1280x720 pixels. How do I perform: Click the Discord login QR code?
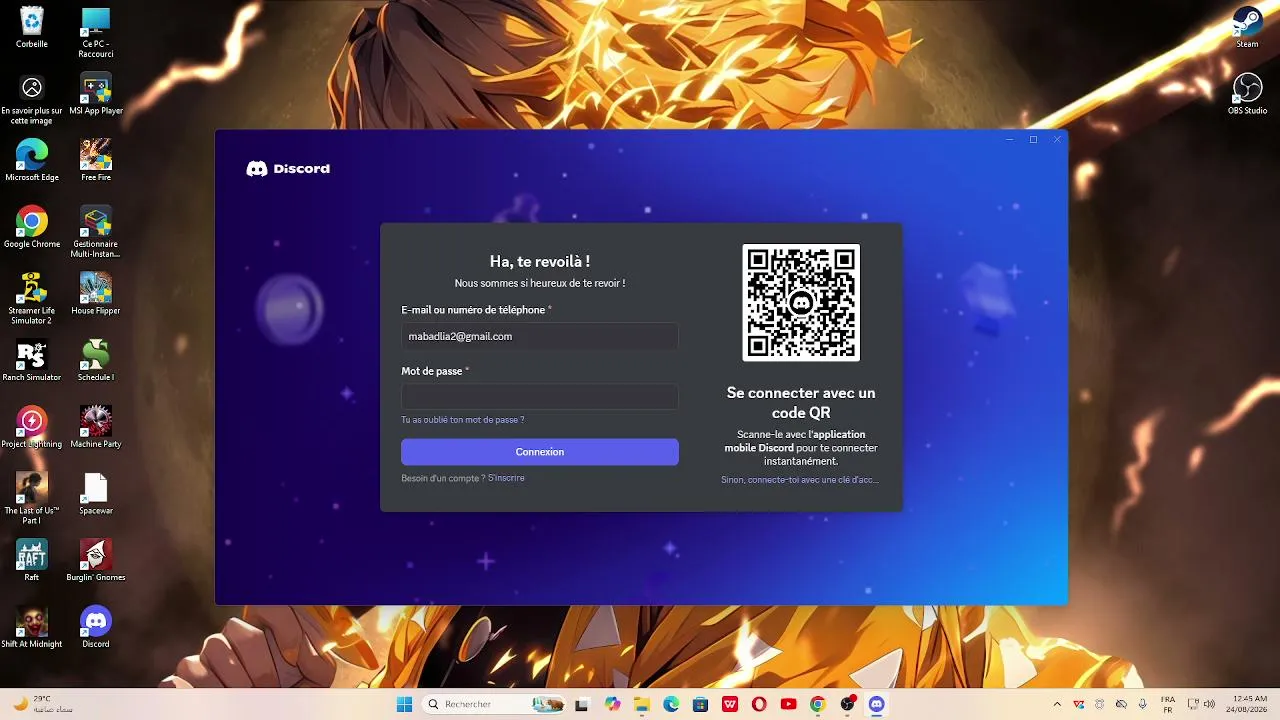[801, 302]
